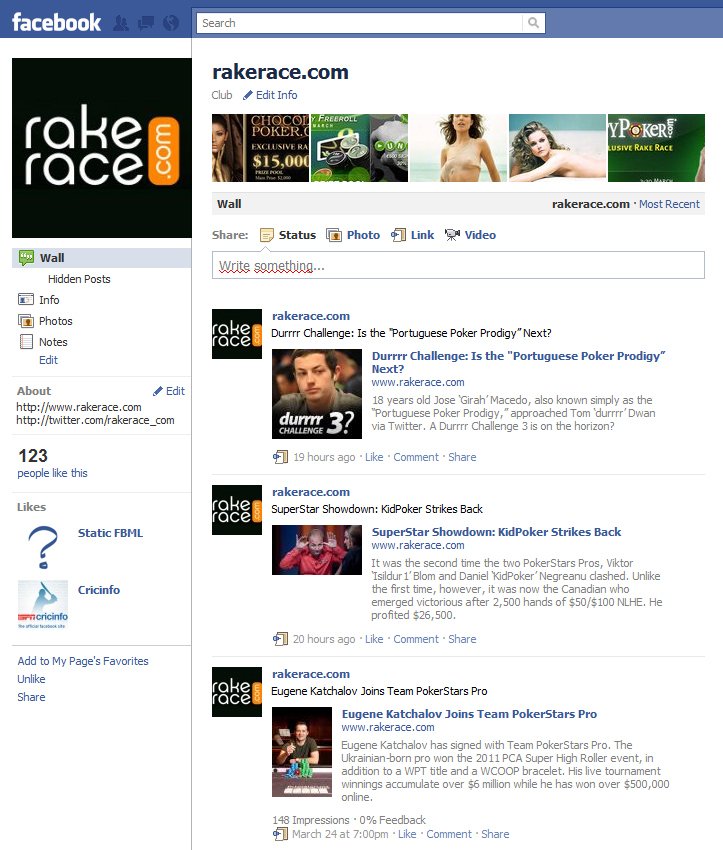Click the Static FBML question mark icon

click(x=43, y=548)
